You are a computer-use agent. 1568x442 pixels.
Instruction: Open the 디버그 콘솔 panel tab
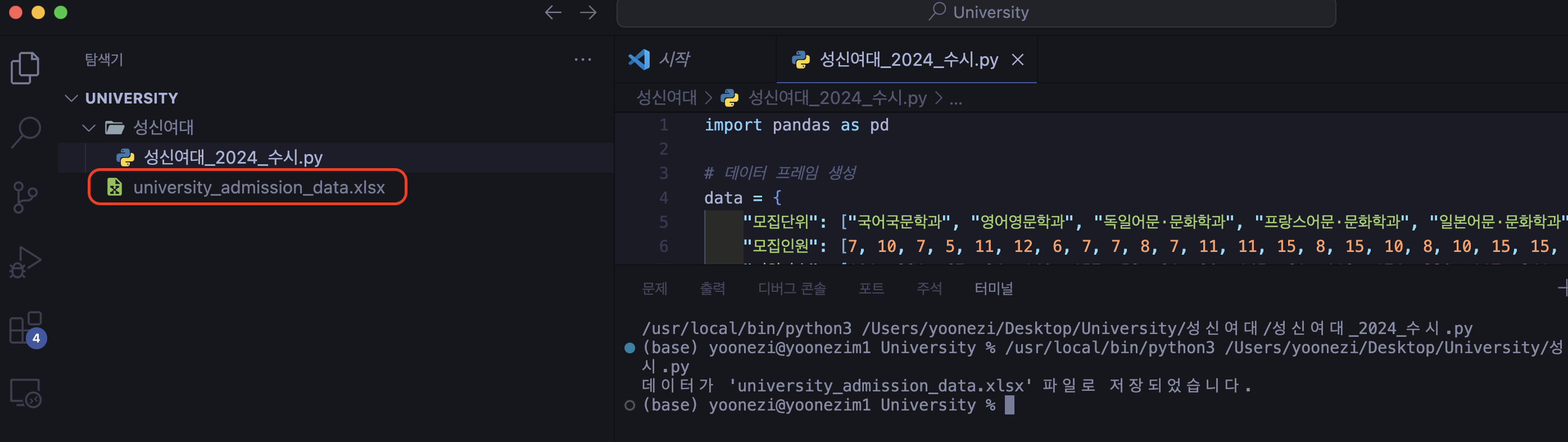pos(791,288)
